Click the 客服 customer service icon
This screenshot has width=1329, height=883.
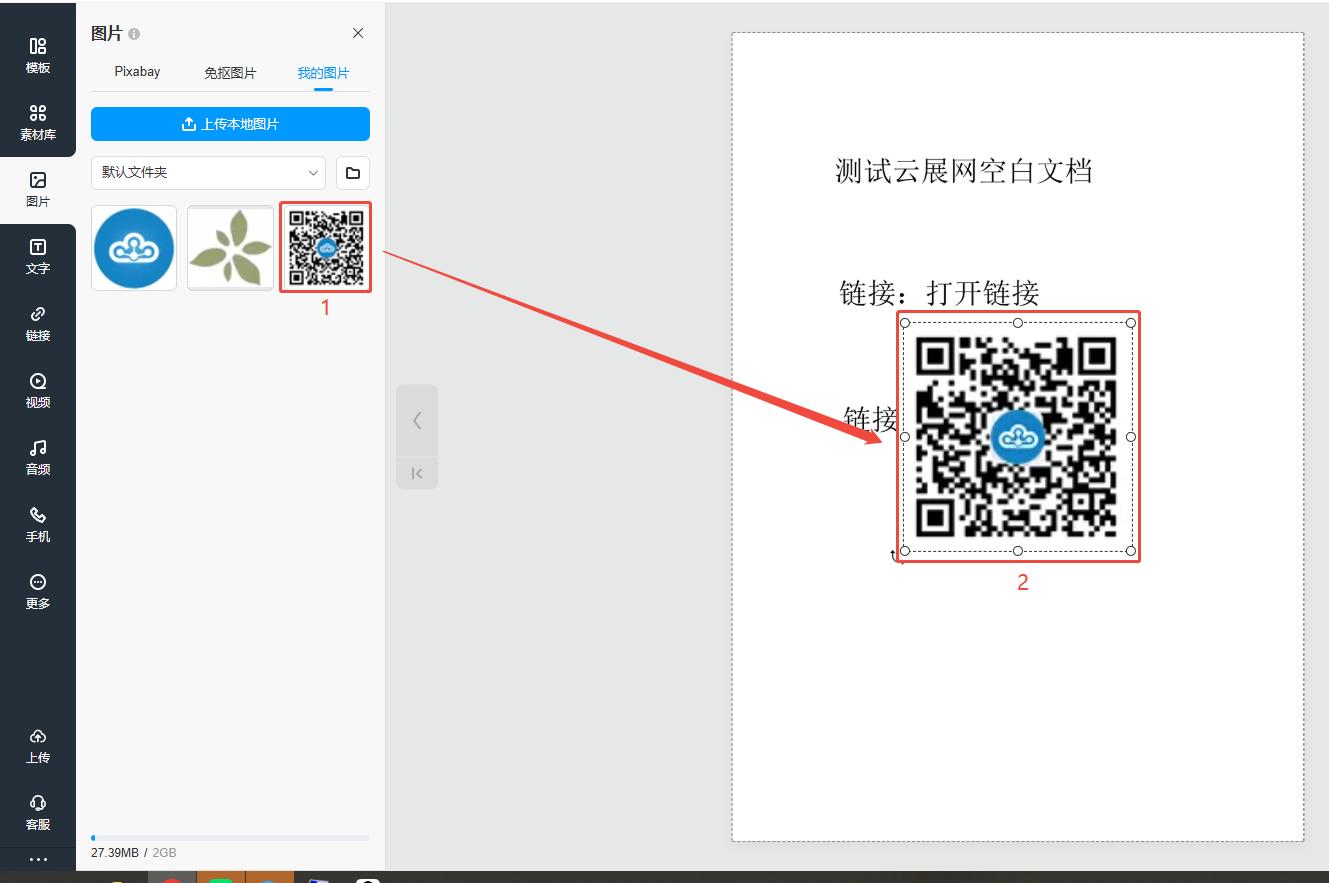tap(38, 811)
